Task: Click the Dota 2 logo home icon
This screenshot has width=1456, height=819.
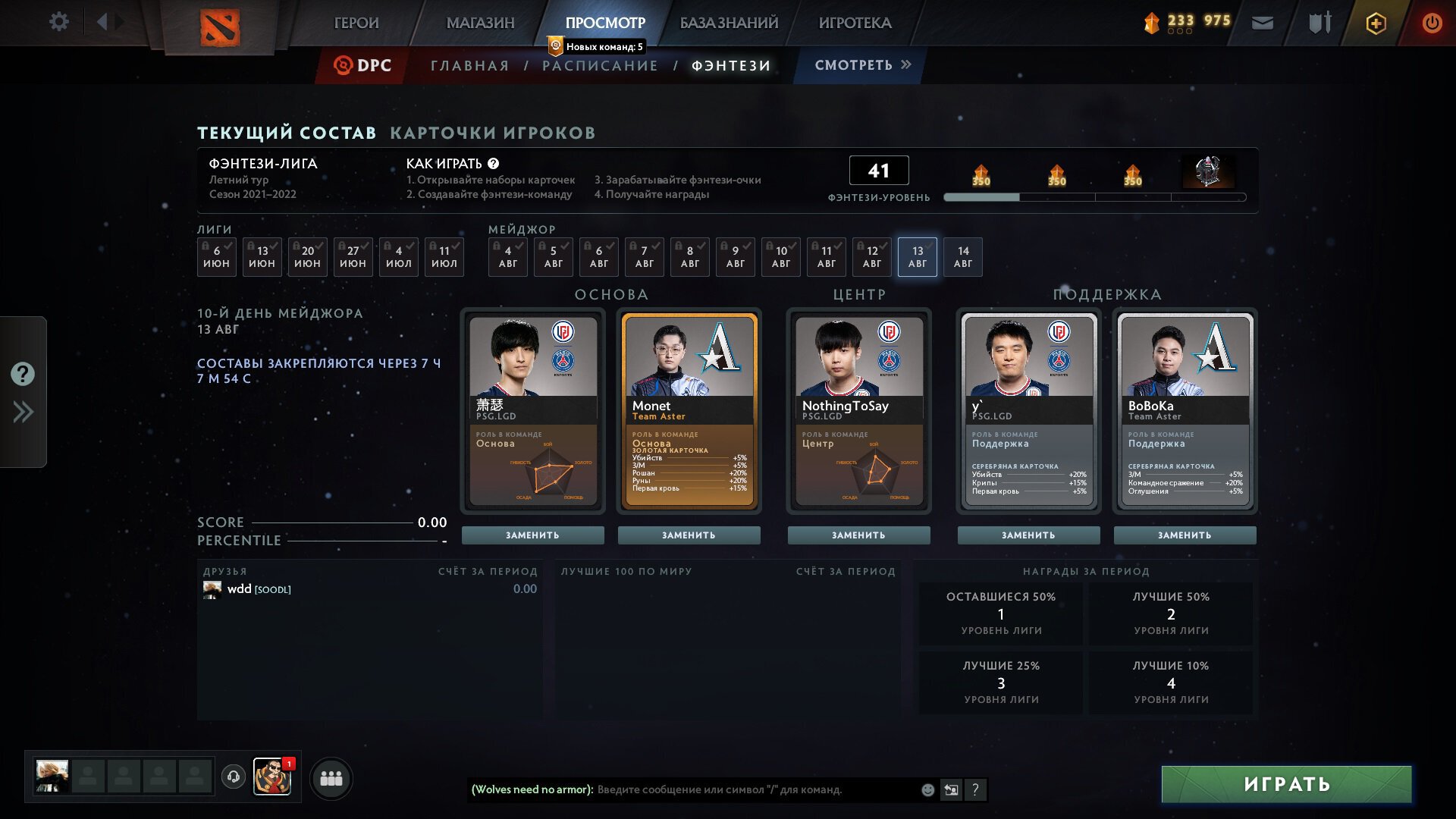Action: coord(220,27)
